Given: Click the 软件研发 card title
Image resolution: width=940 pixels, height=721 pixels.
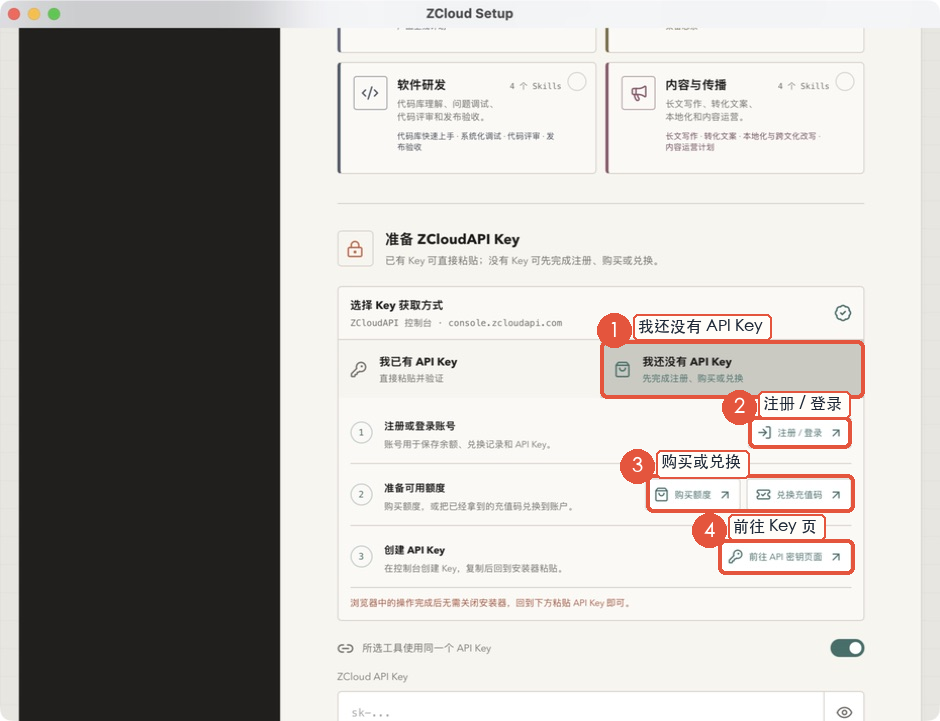Looking at the screenshot, I should point(421,85).
